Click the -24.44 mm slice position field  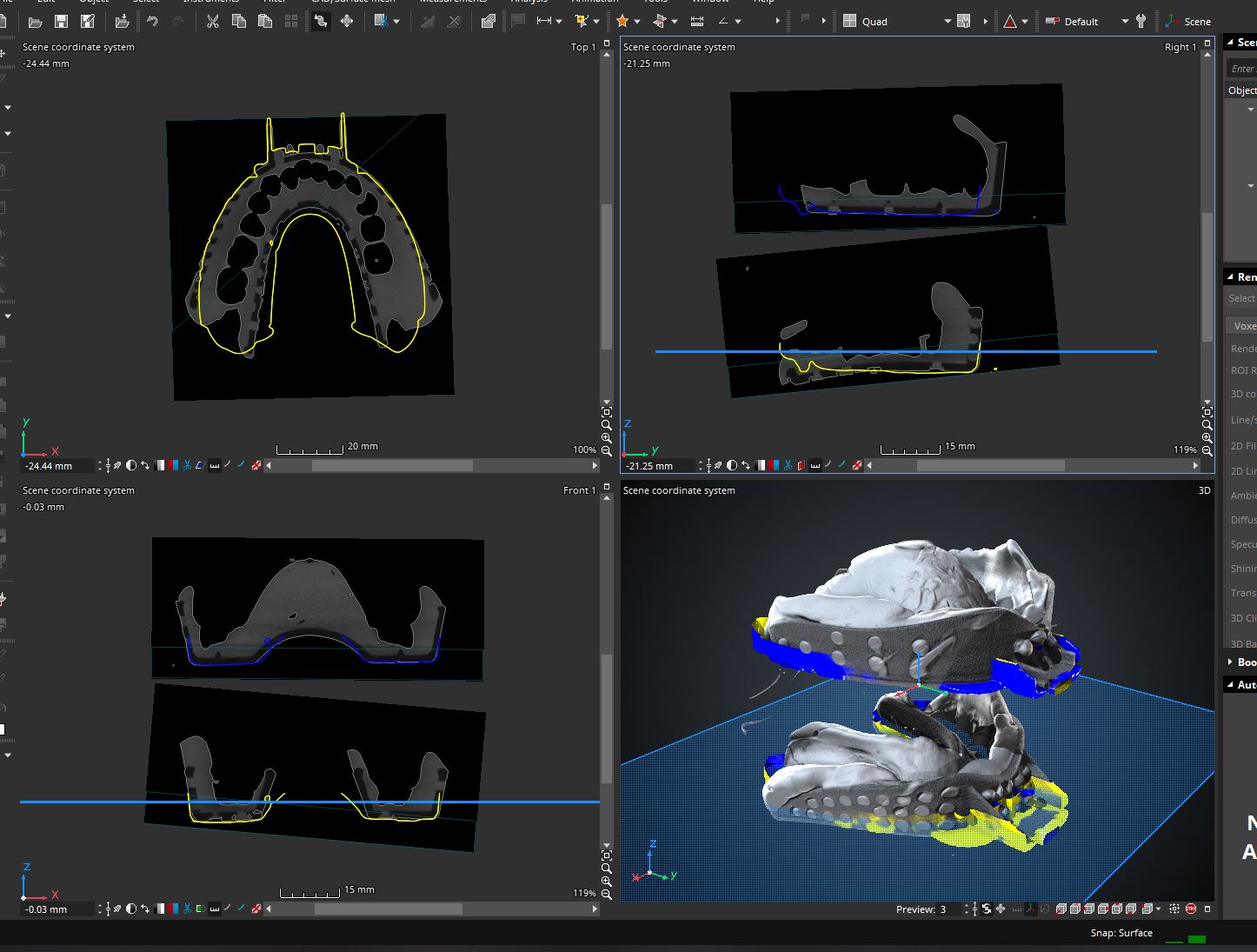[x=57, y=466]
